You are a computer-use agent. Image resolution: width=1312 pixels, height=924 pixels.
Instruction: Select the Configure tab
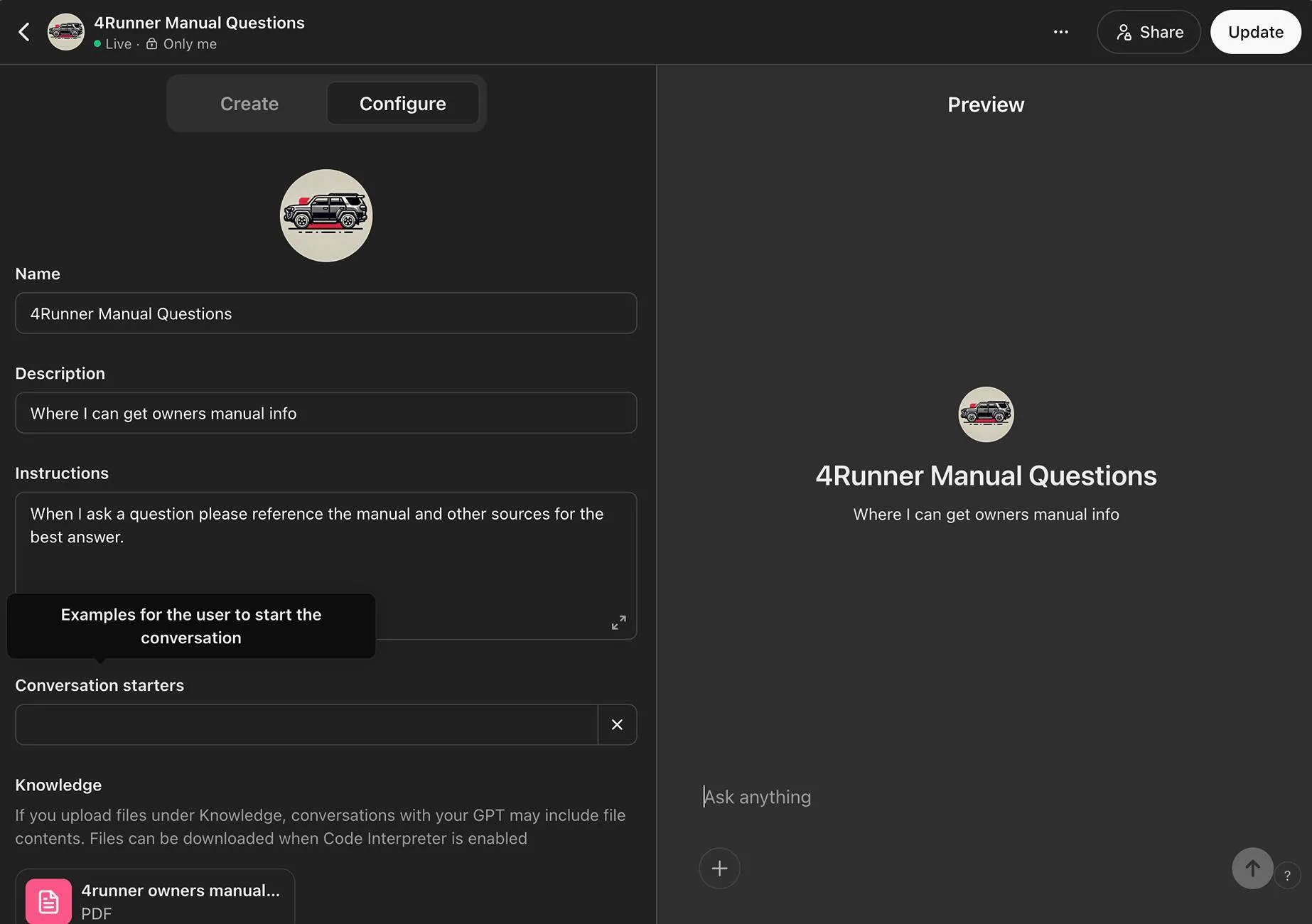[402, 104]
